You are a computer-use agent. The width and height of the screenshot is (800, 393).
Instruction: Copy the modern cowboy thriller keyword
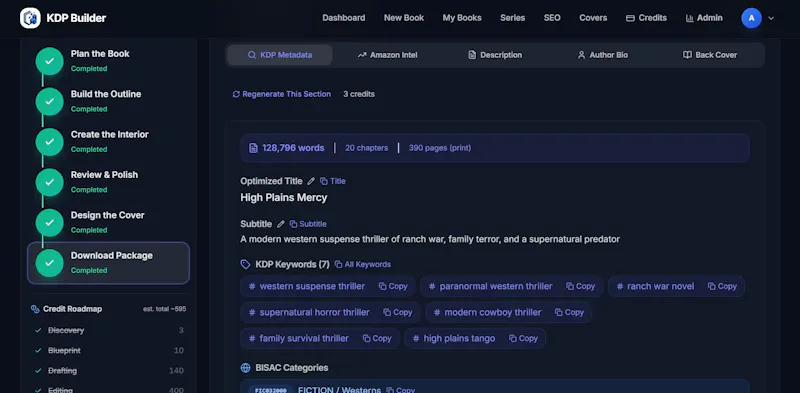point(569,312)
